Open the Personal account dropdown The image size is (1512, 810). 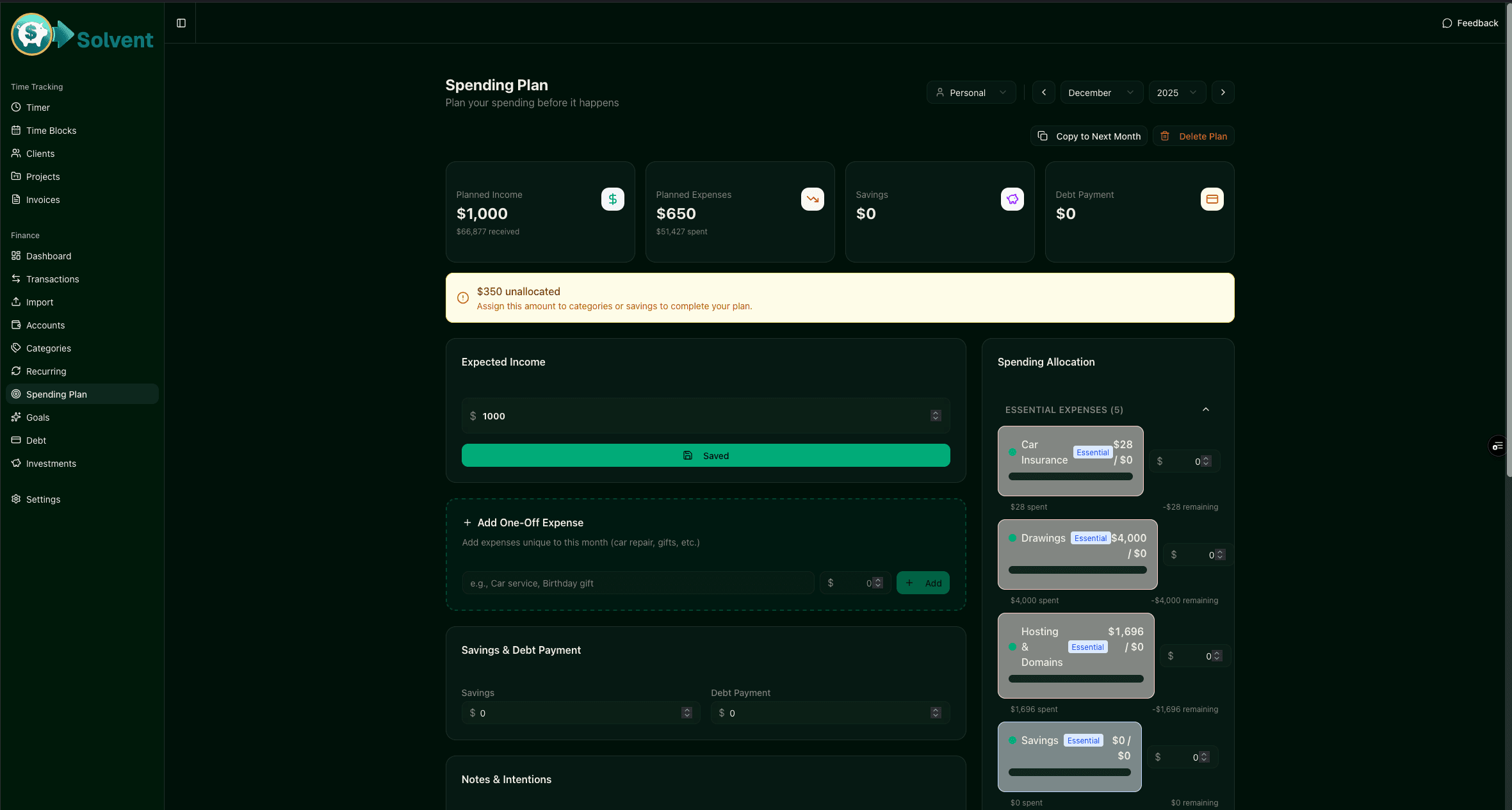point(971,92)
